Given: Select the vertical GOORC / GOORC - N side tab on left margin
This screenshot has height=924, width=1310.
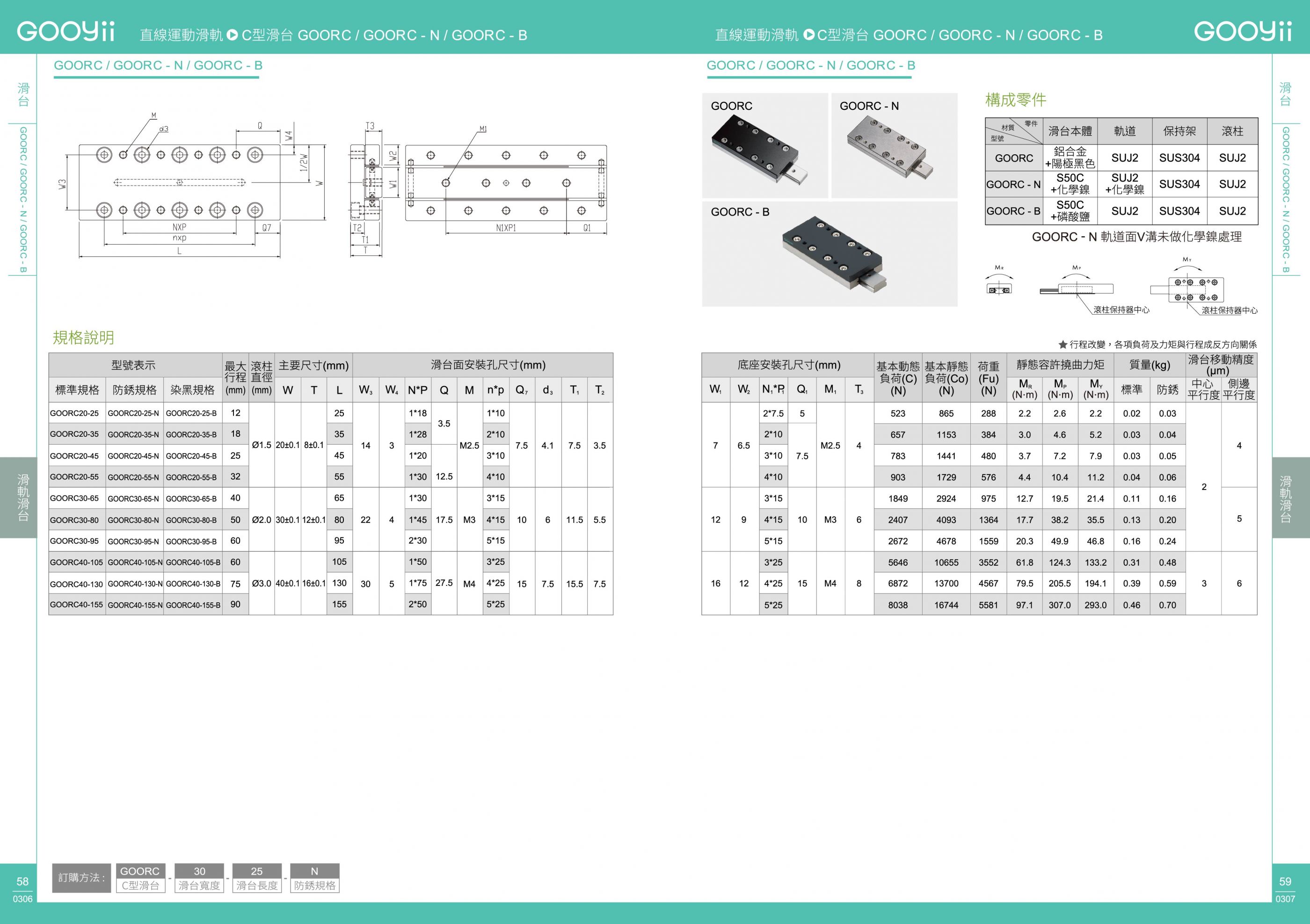Looking at the screenshot, I should click(23, 200).
